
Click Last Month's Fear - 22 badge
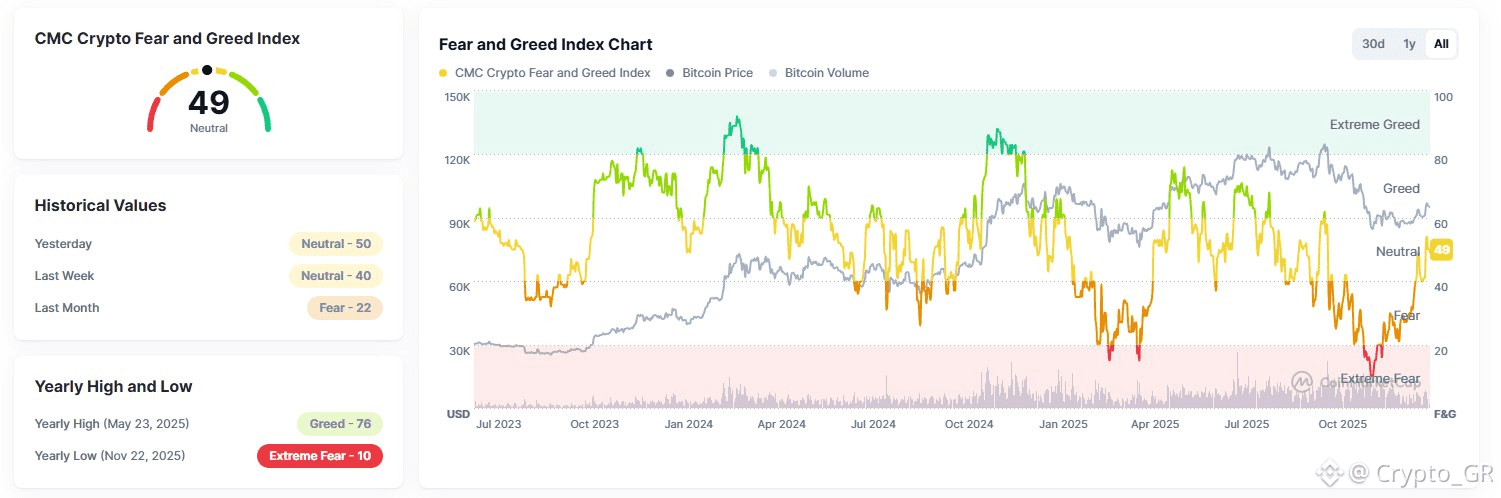[344, 308]
